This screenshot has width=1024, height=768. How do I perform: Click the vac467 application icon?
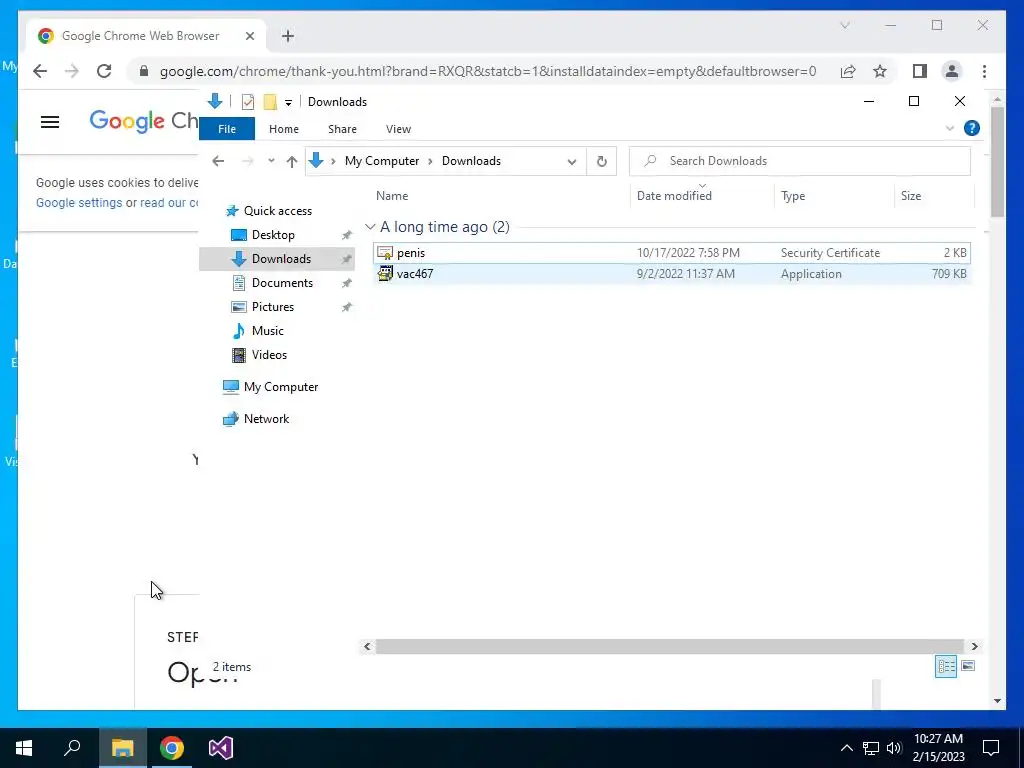385,274
